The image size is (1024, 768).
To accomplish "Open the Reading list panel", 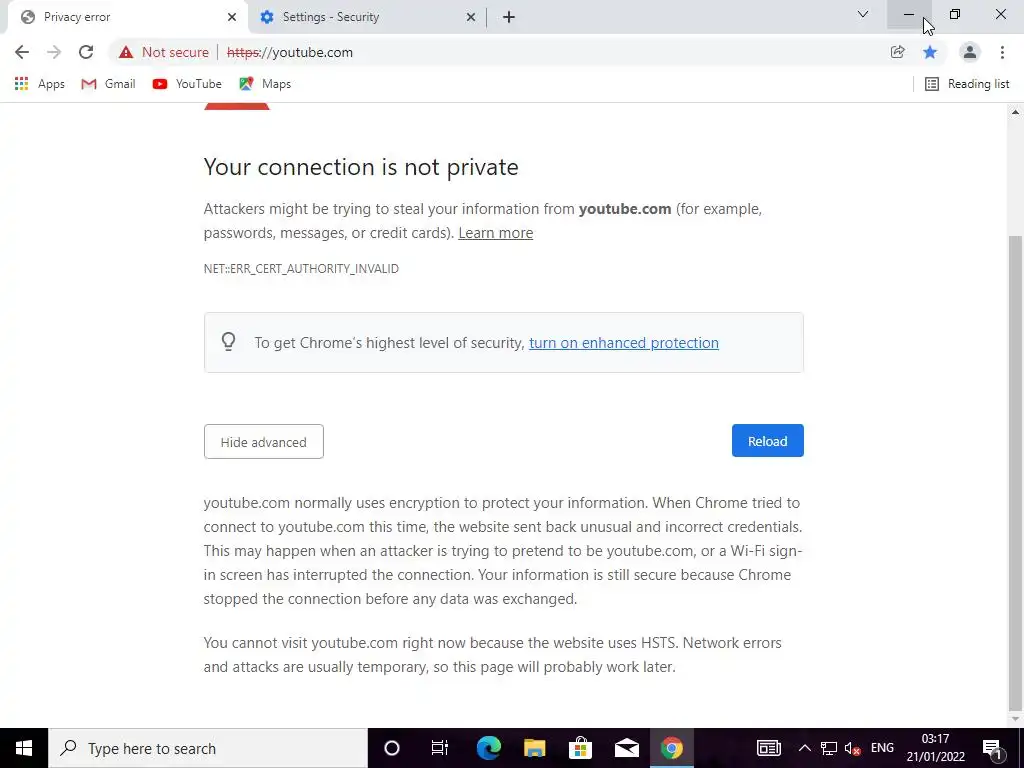I will (967, 84).
